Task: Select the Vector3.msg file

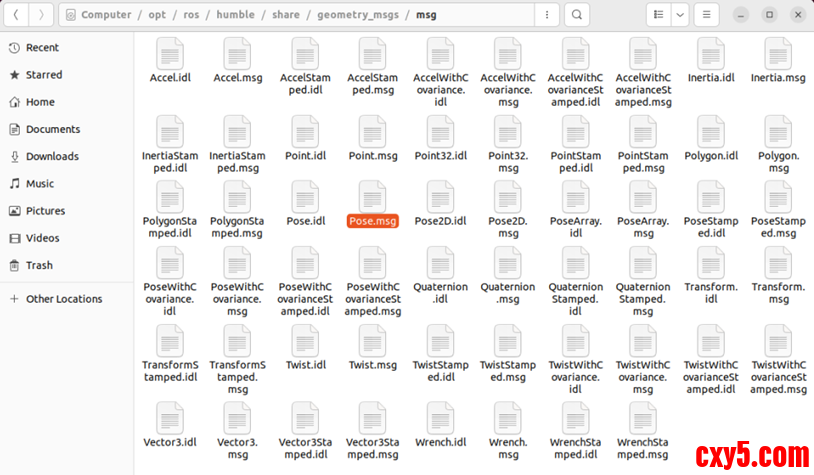Action: coord(237,425)
